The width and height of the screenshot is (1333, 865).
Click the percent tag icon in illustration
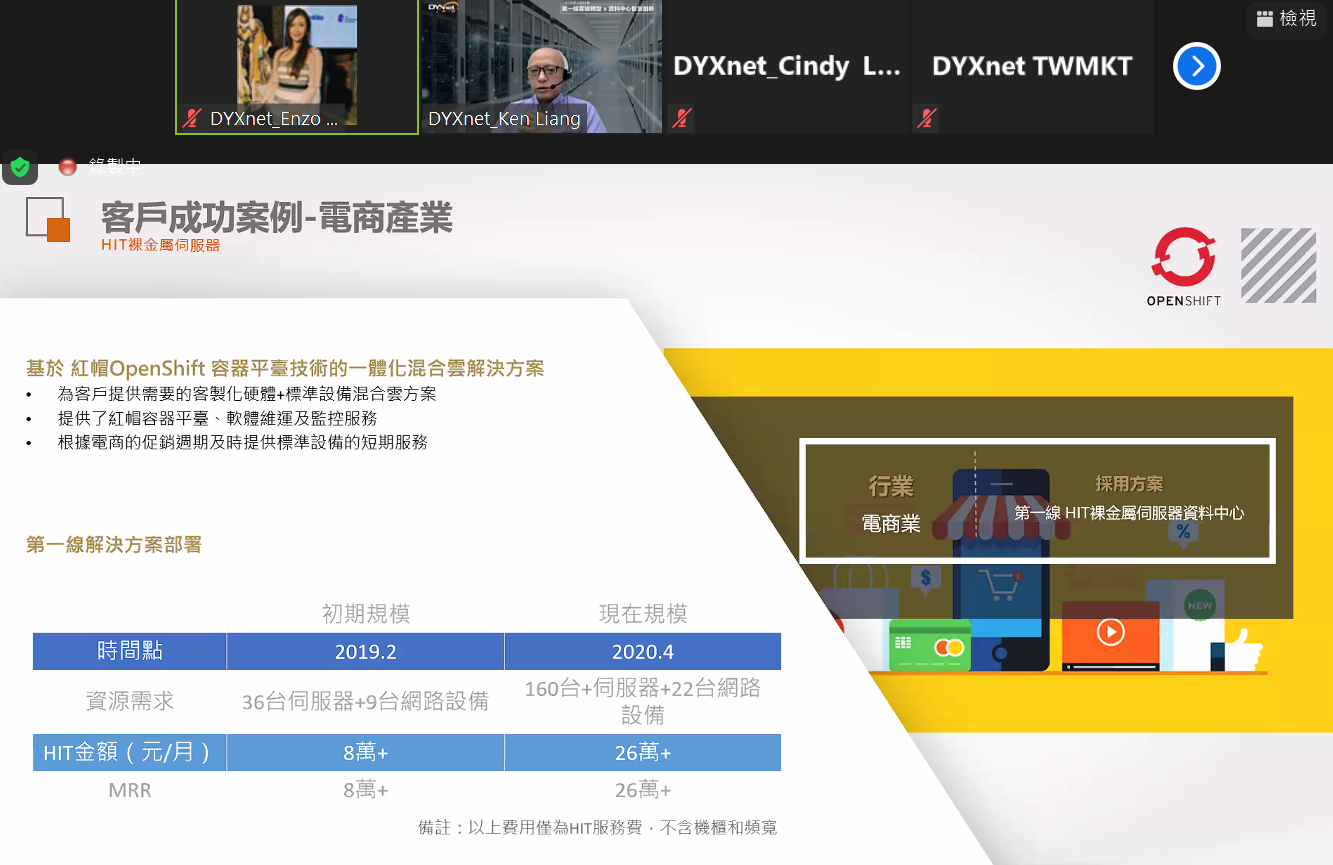1184,531
